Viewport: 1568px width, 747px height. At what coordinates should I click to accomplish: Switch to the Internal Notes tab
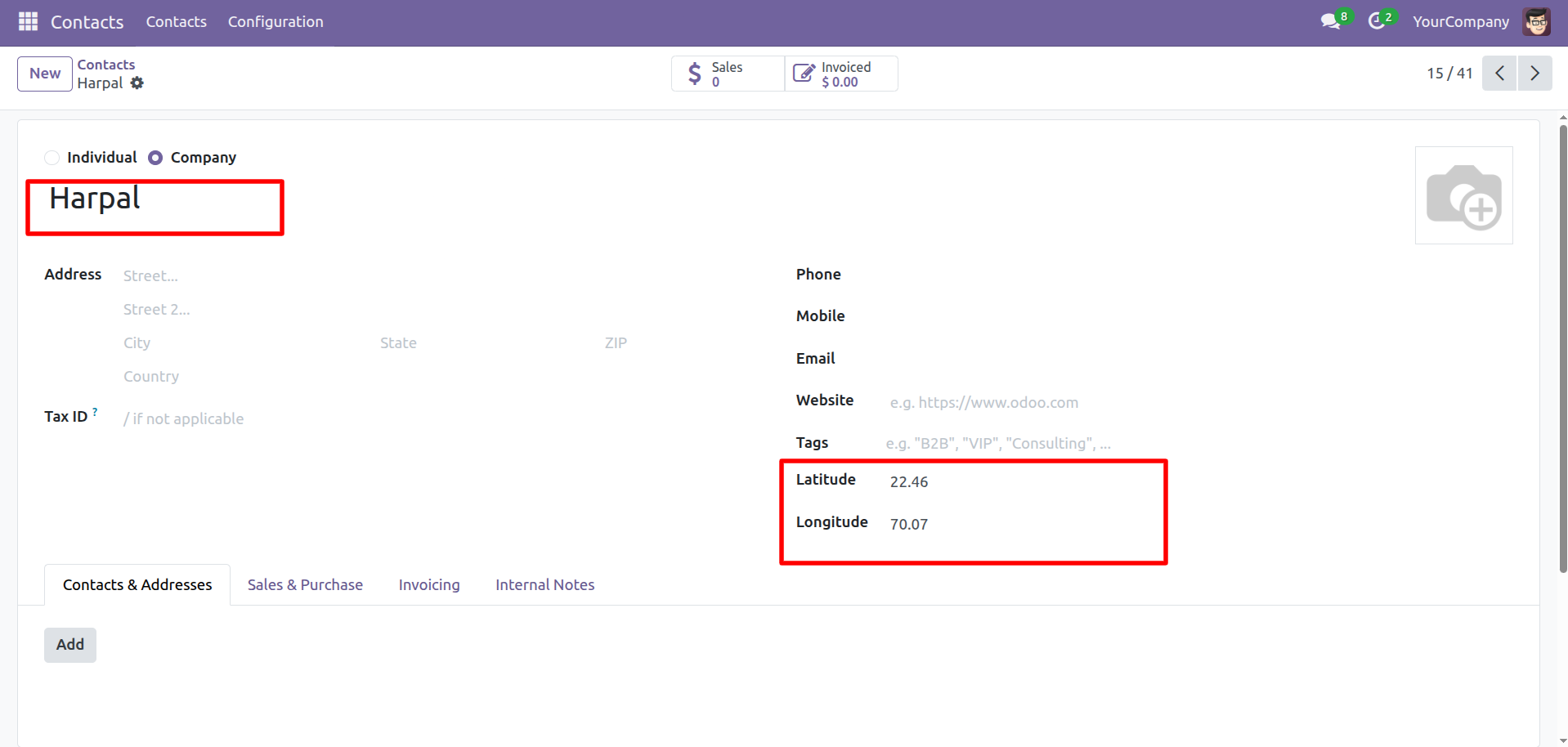pos(544,585)
